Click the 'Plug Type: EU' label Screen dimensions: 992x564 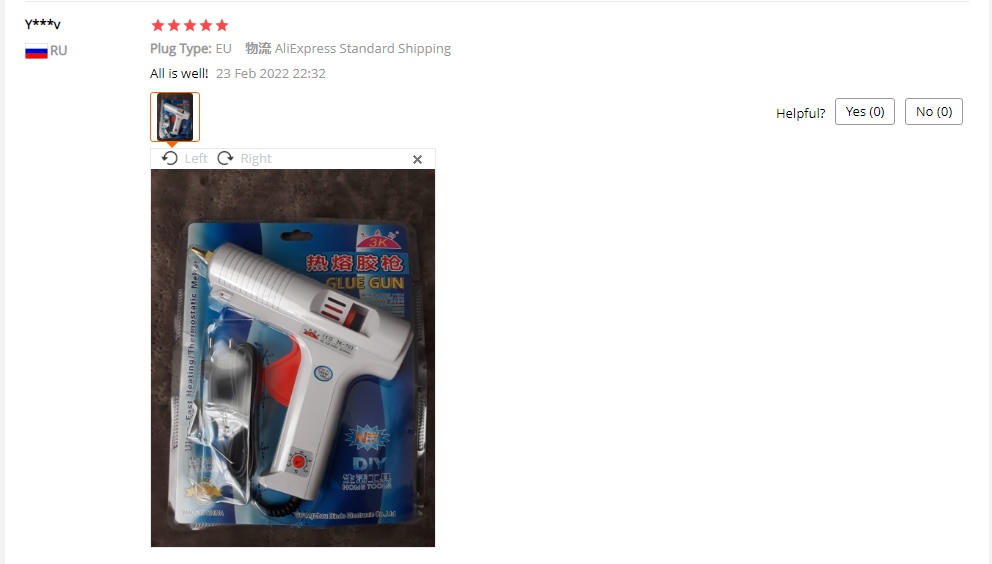pos(191,49)
